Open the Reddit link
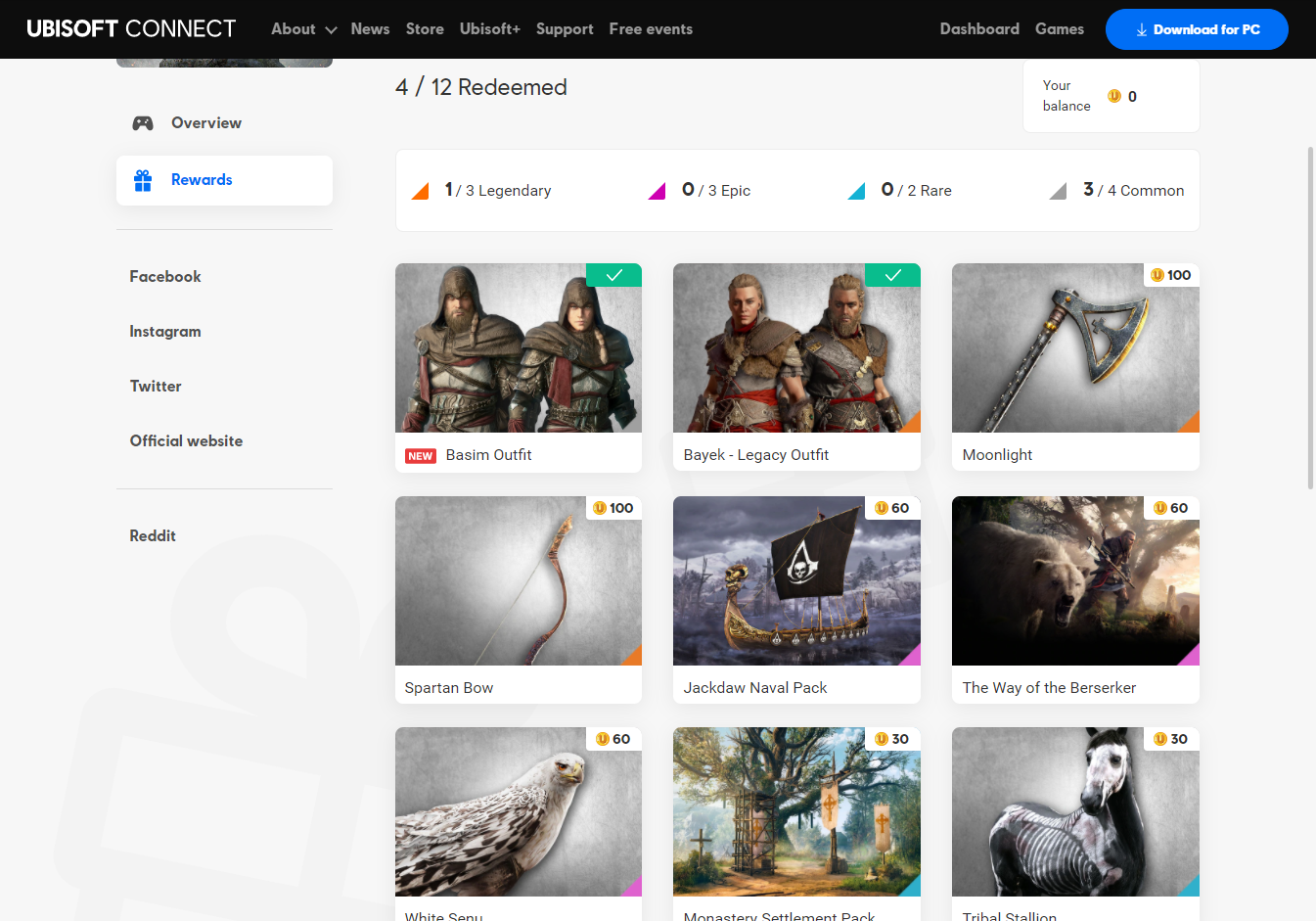This screenshot has width=1316, height=921. [x=153, y=536]
